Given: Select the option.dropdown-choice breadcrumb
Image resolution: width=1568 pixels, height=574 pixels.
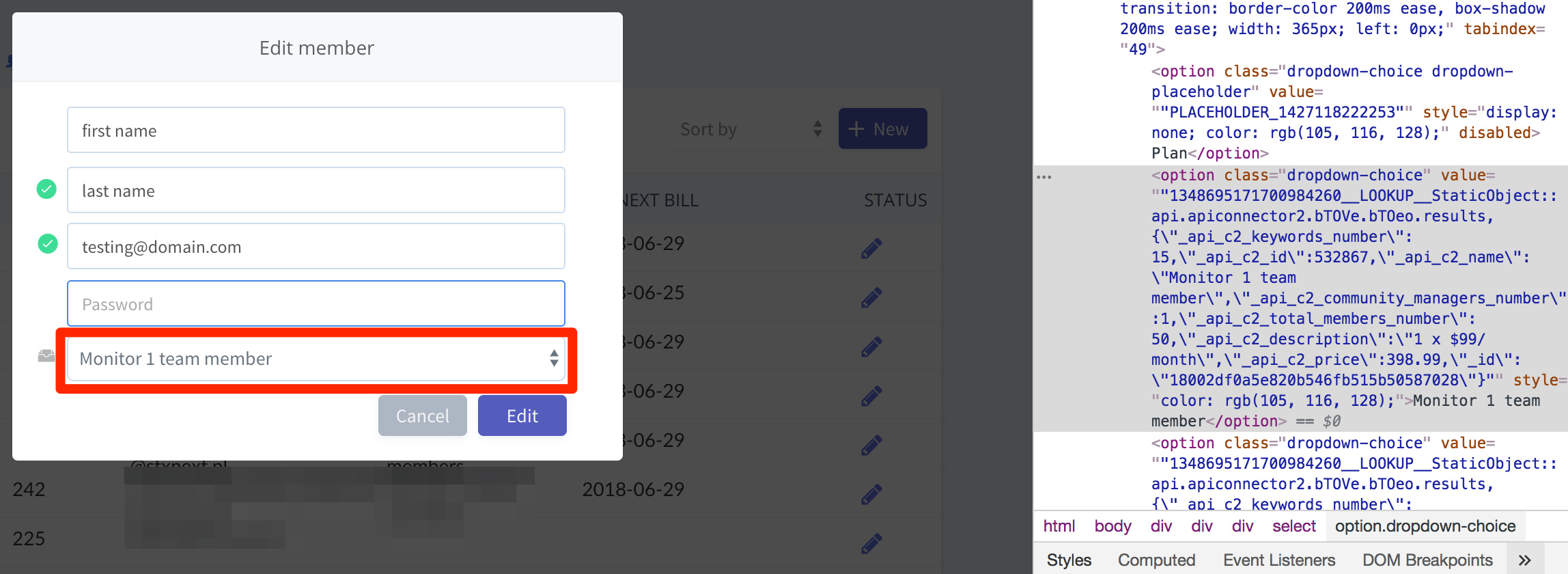Looking at the screenshot, I should tap(1425, 526).
